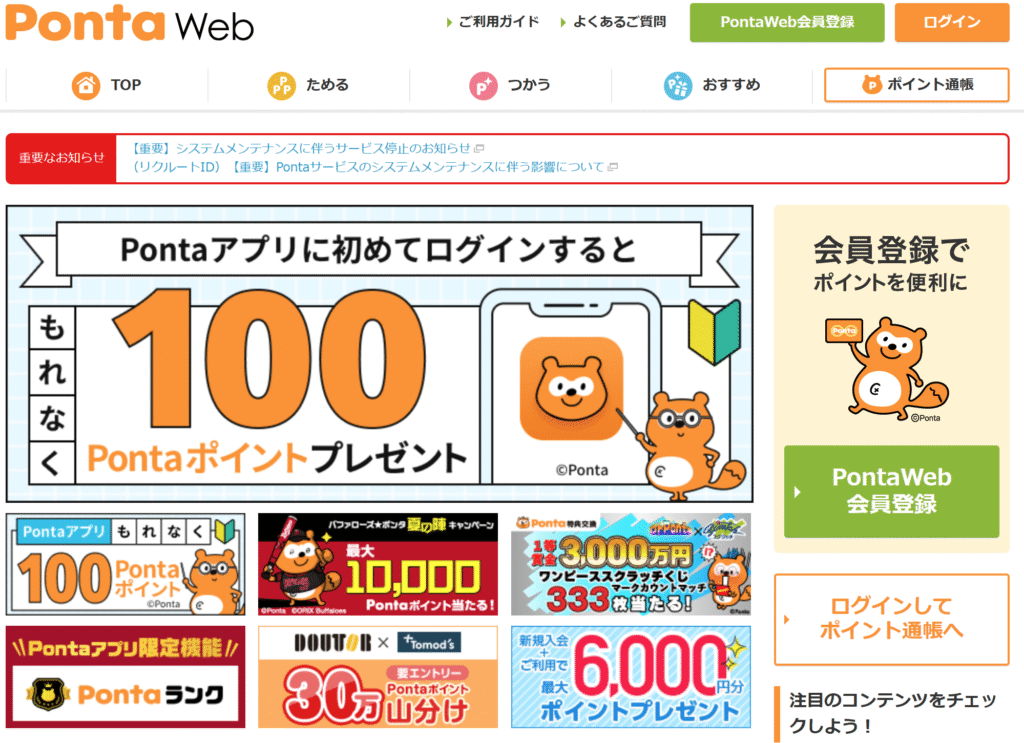Click the external link icon after システムメンテナンス notice
The width and height of the screenshot is (1024, 743).
pyautogui.click(x=479, y=148)
